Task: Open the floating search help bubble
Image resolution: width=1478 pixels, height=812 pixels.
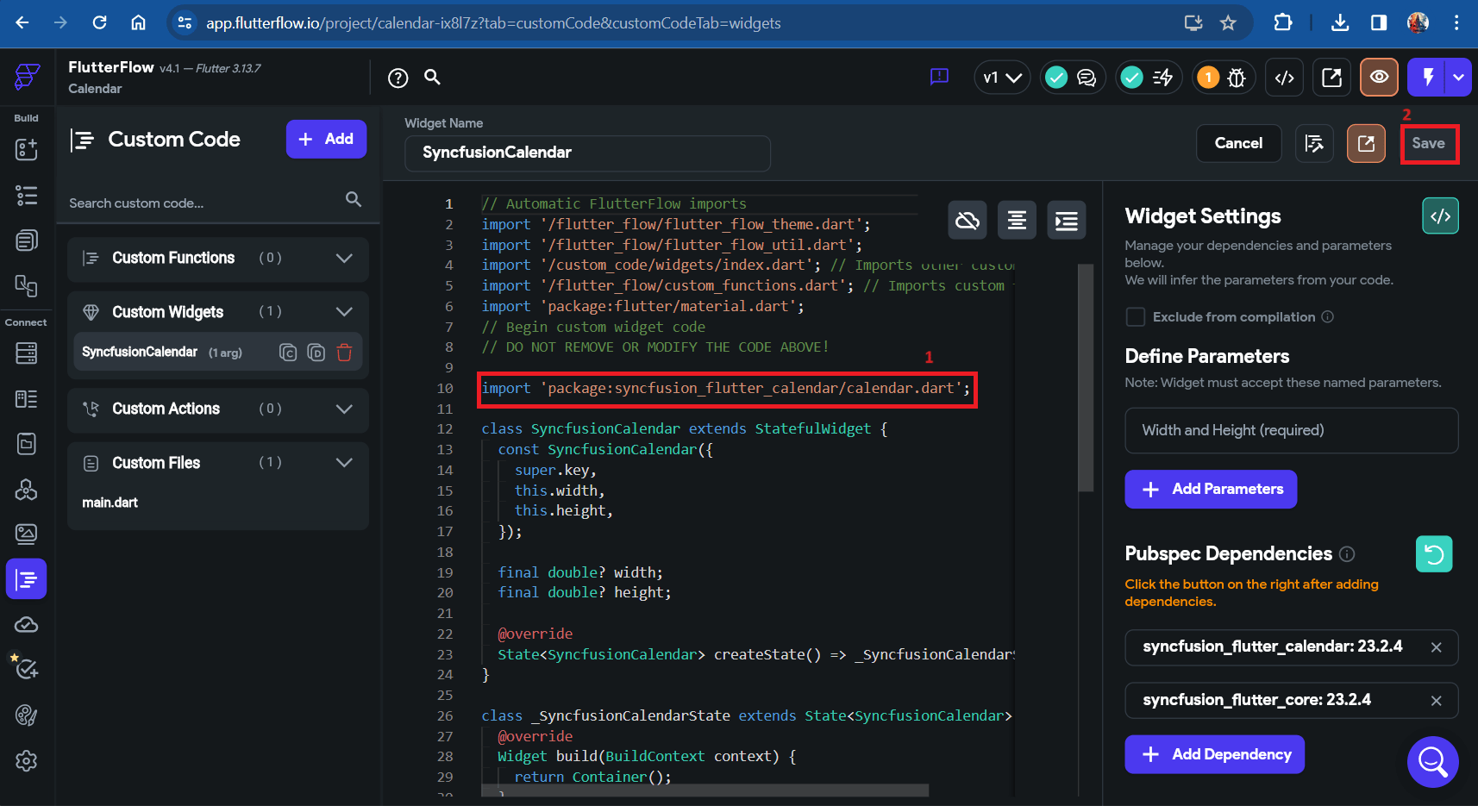Action: coord(1432,761)
